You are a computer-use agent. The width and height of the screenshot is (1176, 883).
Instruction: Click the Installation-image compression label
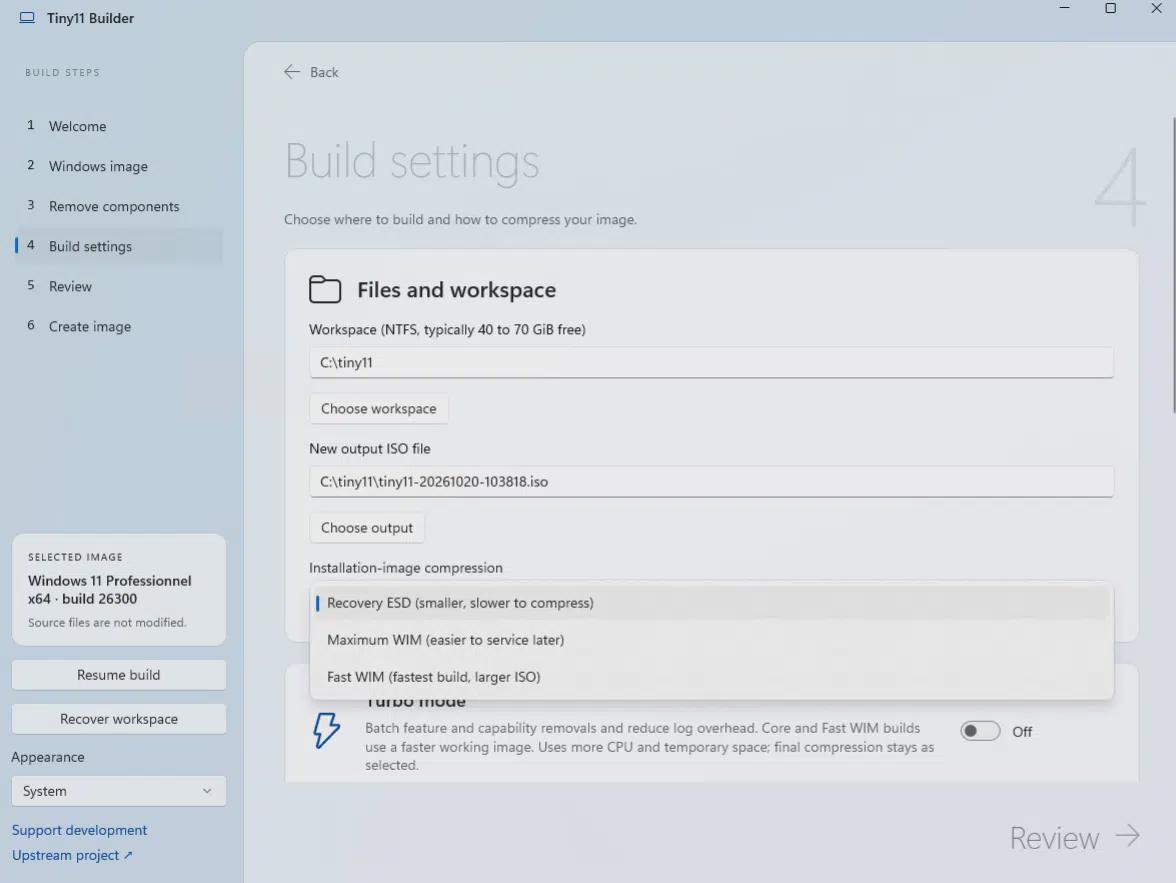pyautogui.click(x=406, y=568)
